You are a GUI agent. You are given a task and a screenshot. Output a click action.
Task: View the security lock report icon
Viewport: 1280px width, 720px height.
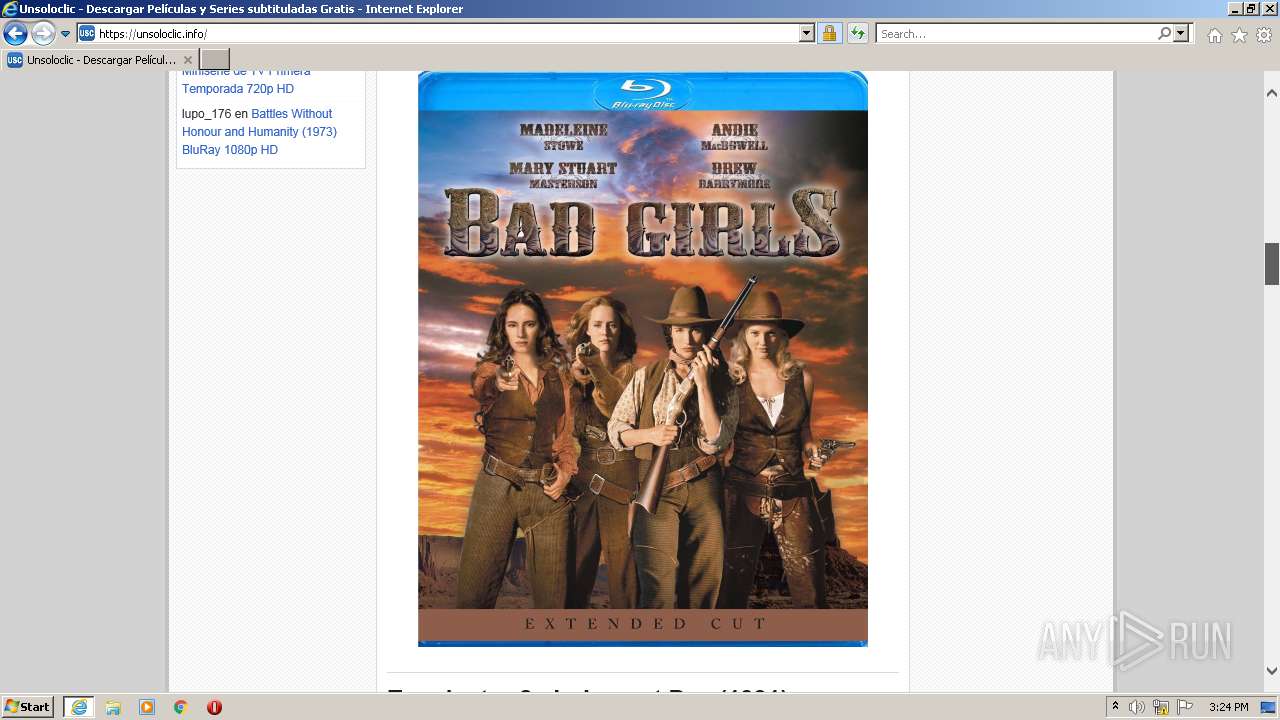coord(829,34)
